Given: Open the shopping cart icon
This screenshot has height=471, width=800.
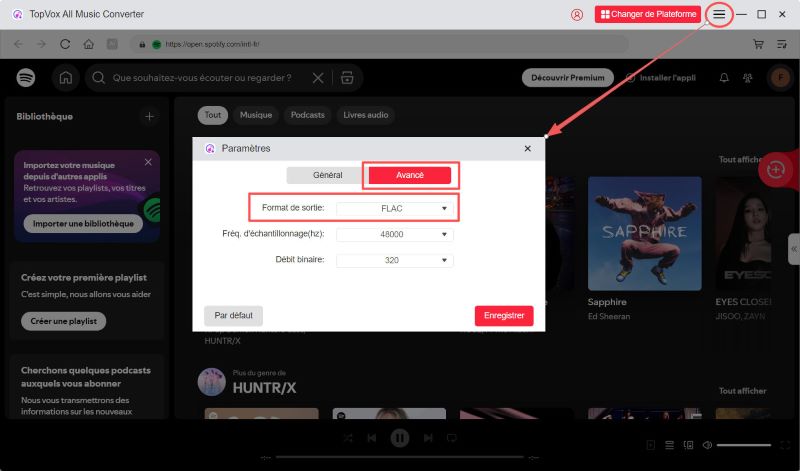Looking at the screenshot, I should [758, 44].
